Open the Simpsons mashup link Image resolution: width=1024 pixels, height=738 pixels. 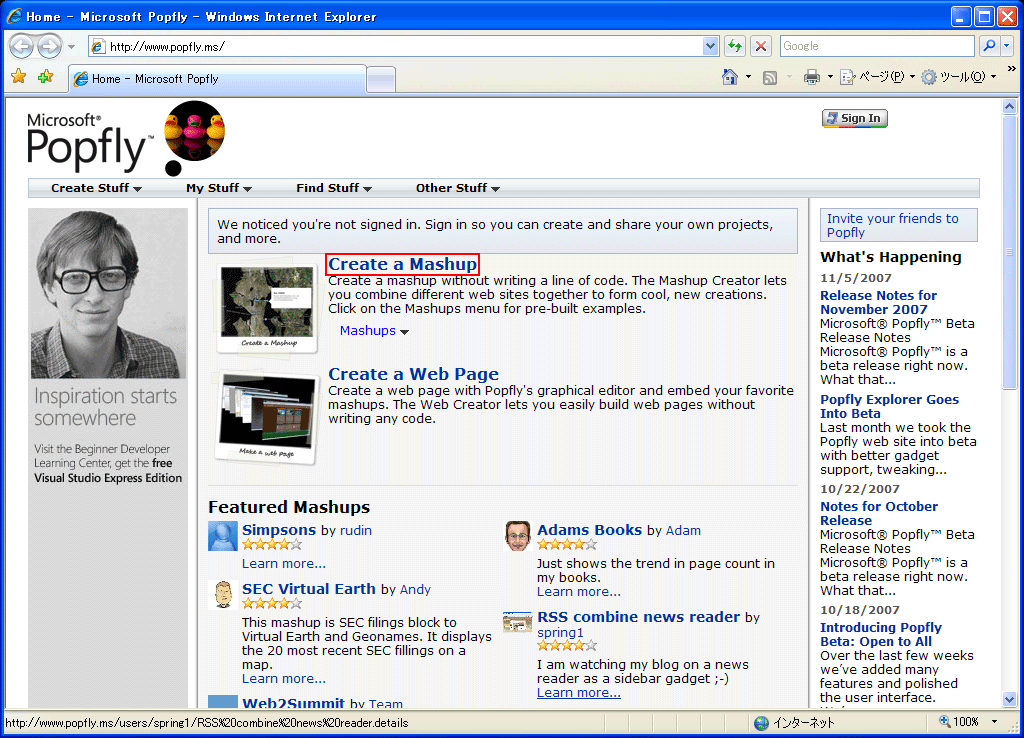pos(279,530)
